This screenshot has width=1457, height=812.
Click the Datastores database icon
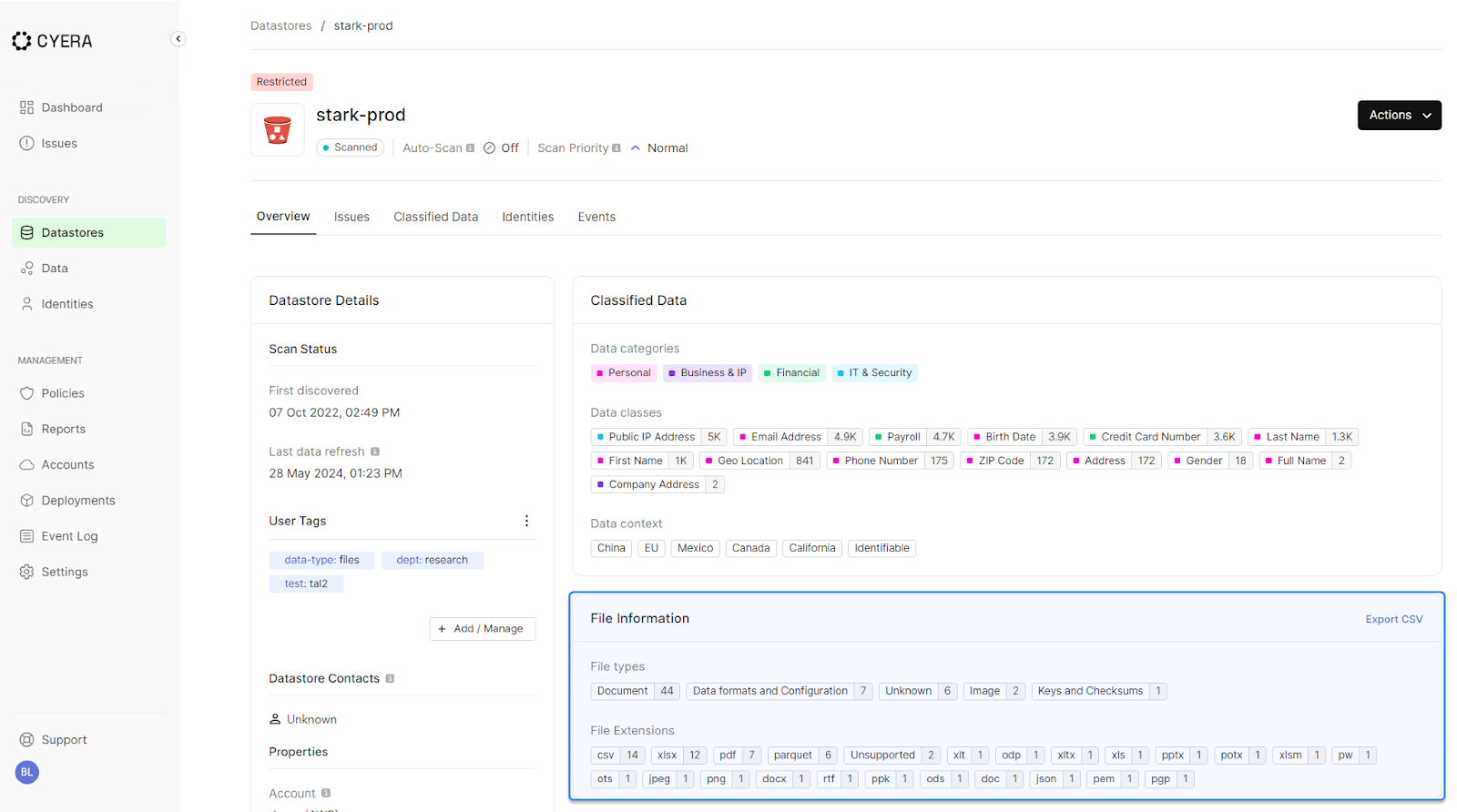pyautogui.click(x=26, y=232)
